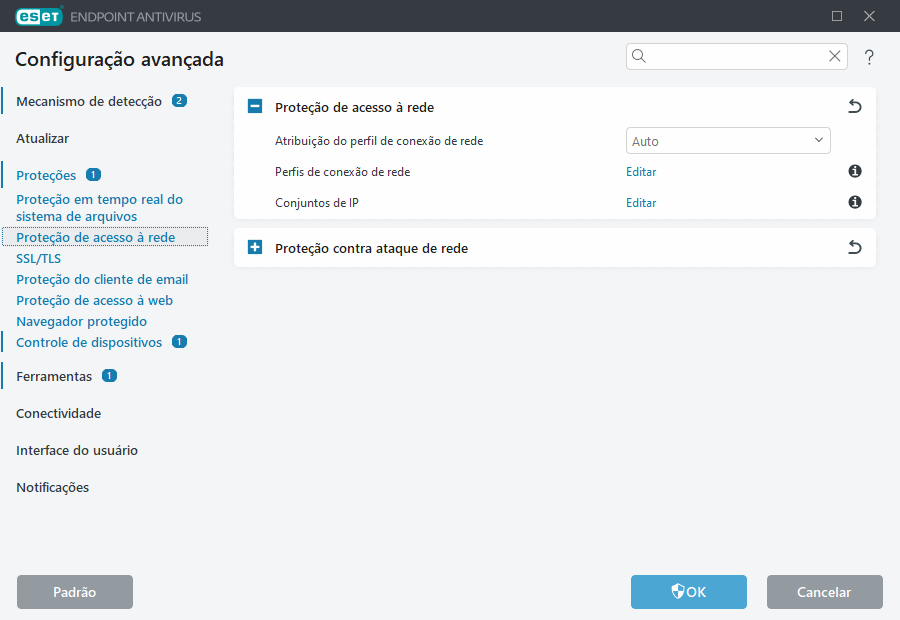Focus the search input field
900x620 pixels.
coord(736,56)
